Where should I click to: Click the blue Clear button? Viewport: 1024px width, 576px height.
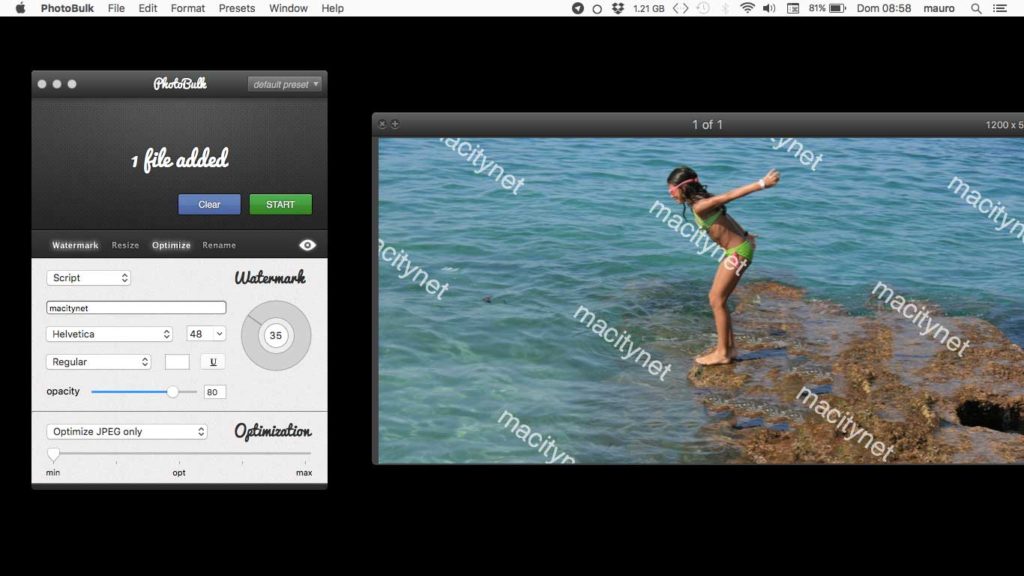tap(209, 204)
